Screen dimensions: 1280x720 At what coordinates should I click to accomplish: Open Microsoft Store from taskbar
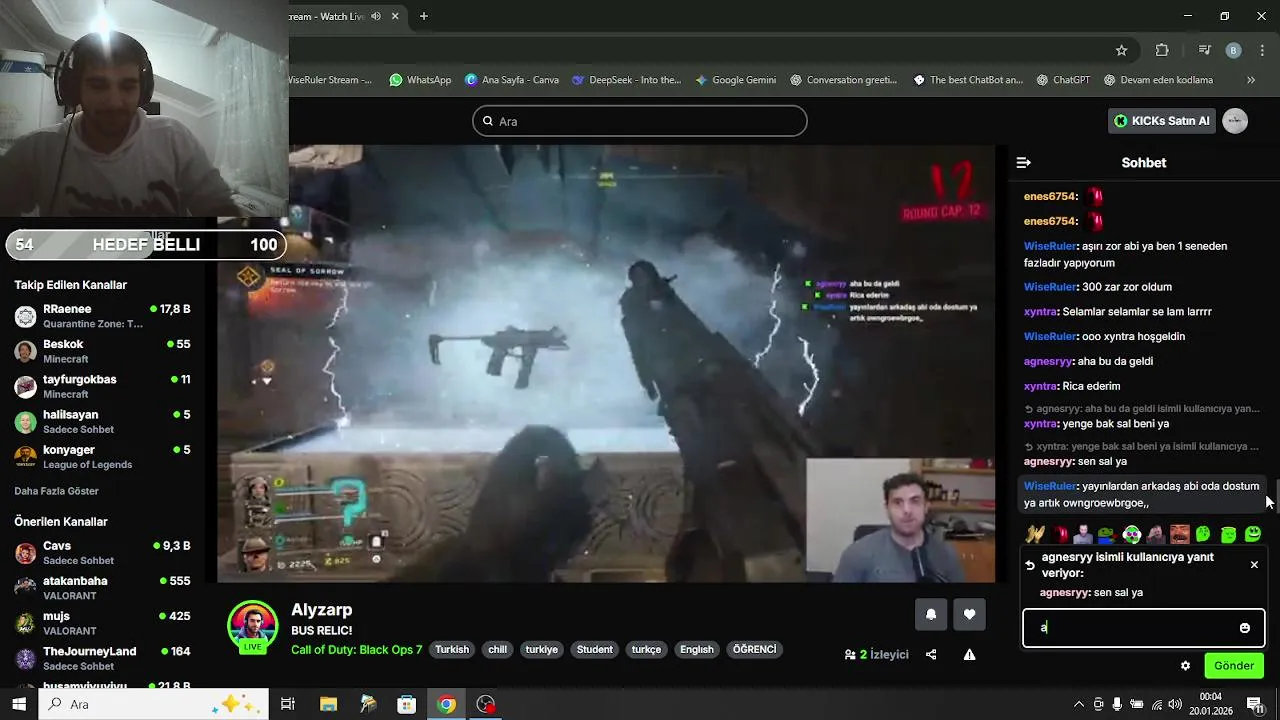[x=407, y=704]
